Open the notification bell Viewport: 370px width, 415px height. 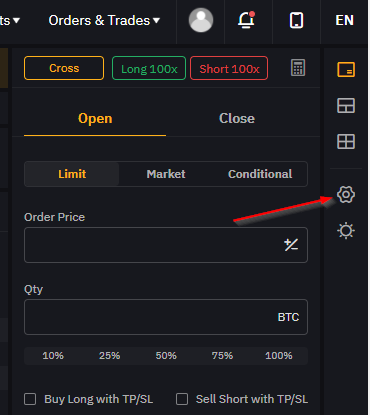pyautogui.click(x=246, y=20)
